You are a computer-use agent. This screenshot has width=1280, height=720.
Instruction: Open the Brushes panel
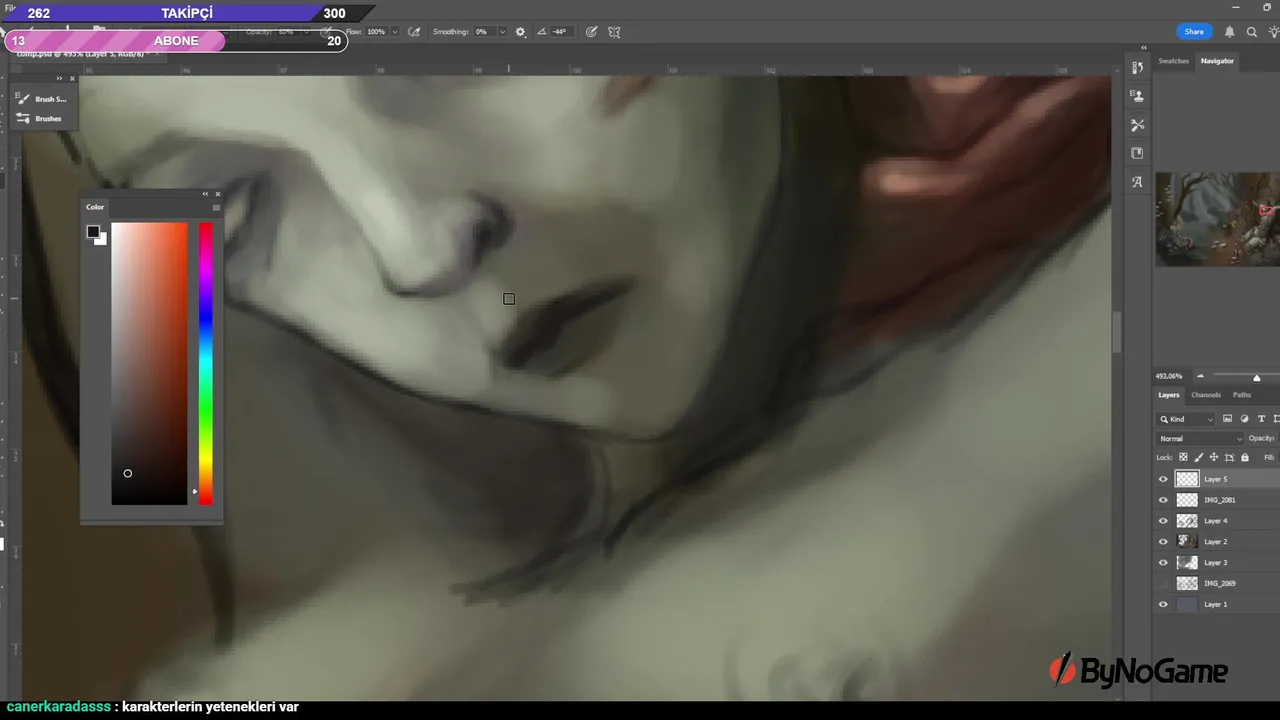(x=39, y=118)
